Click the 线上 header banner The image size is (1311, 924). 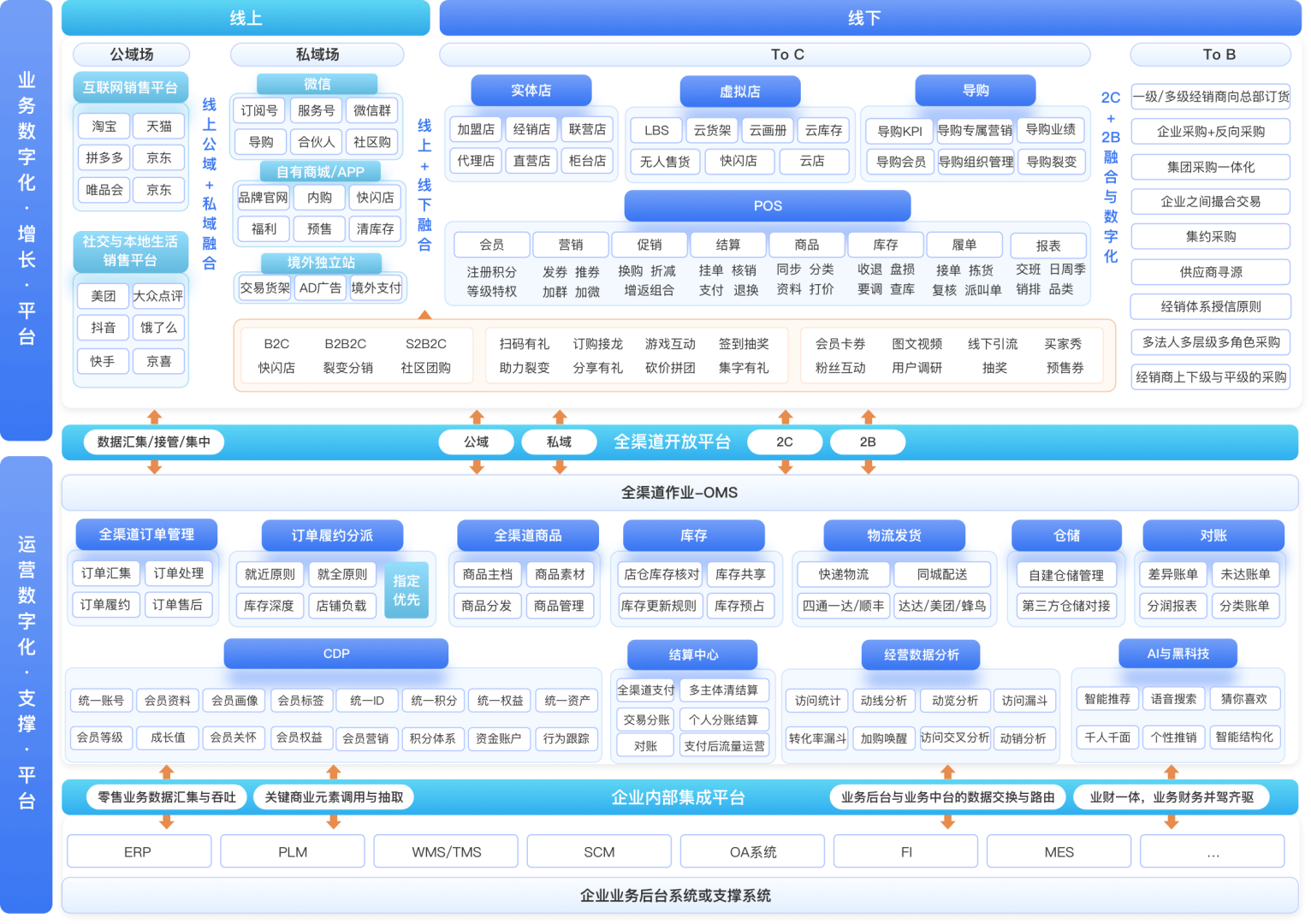coord(246,18)
